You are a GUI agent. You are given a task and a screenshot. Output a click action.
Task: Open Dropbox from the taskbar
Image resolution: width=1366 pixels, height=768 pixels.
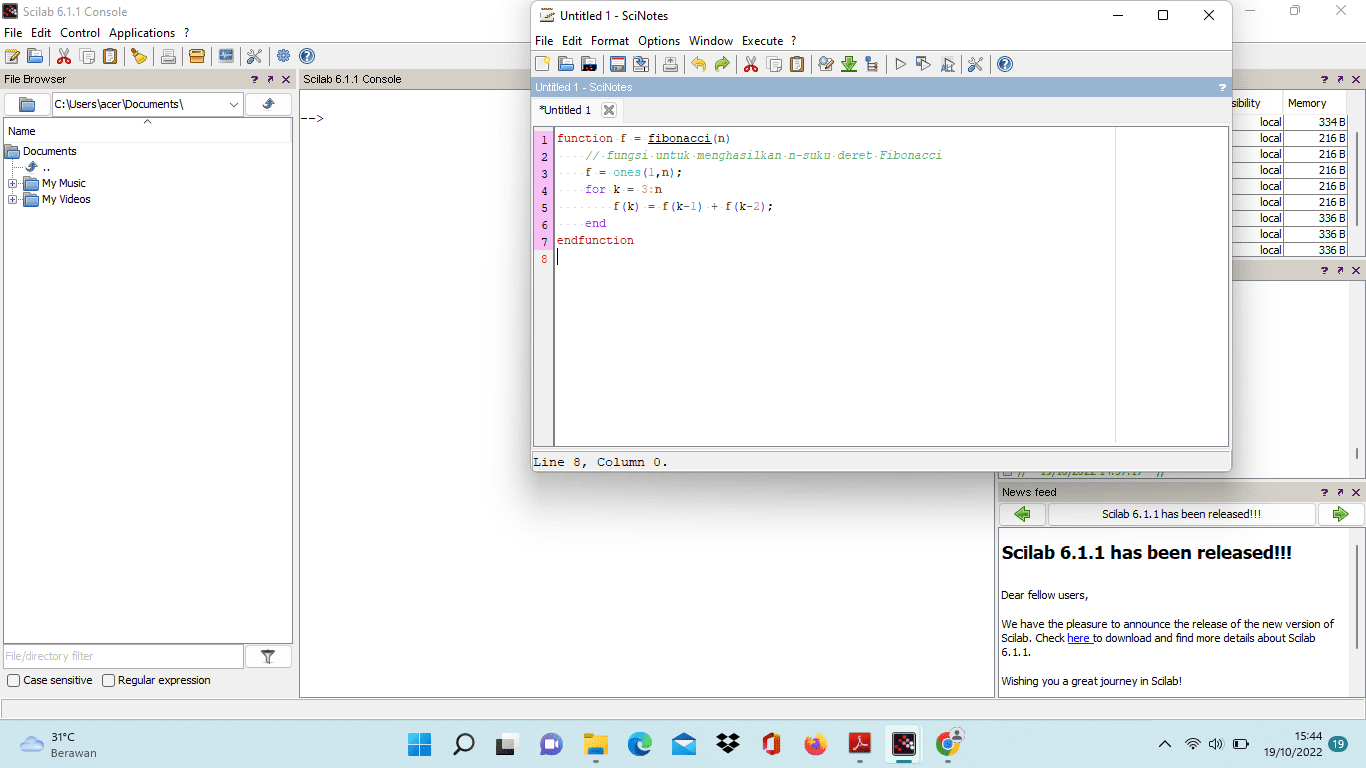click(728, 744)
